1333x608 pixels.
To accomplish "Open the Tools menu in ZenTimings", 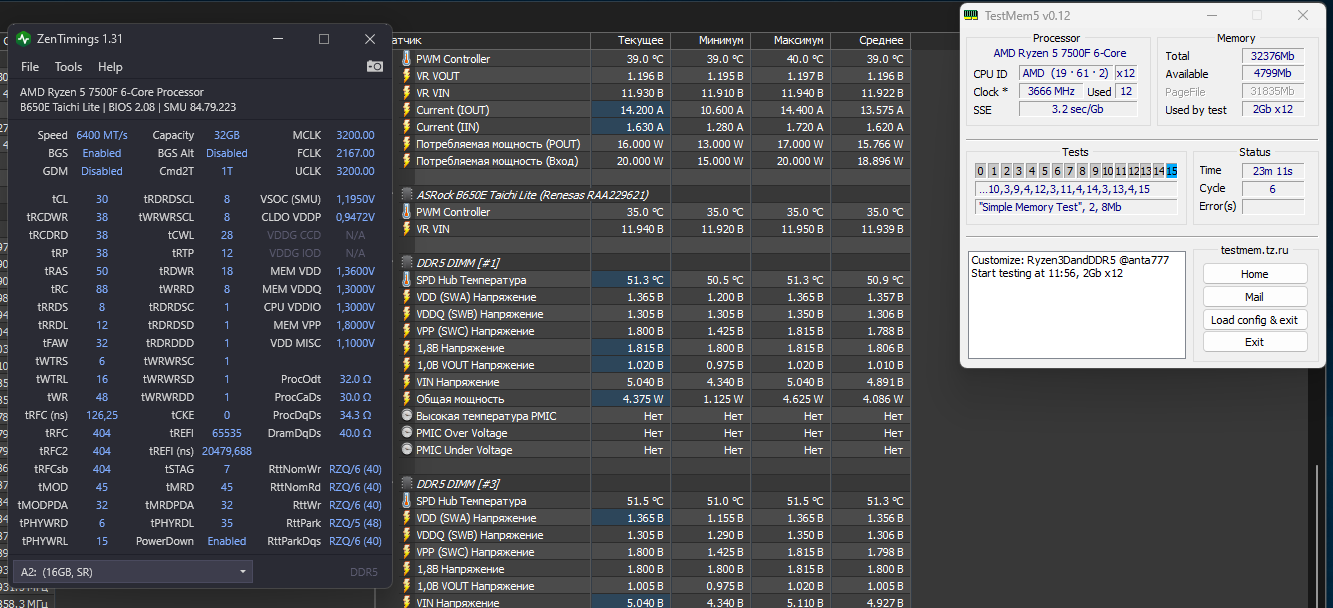I will tap(68, 67).
